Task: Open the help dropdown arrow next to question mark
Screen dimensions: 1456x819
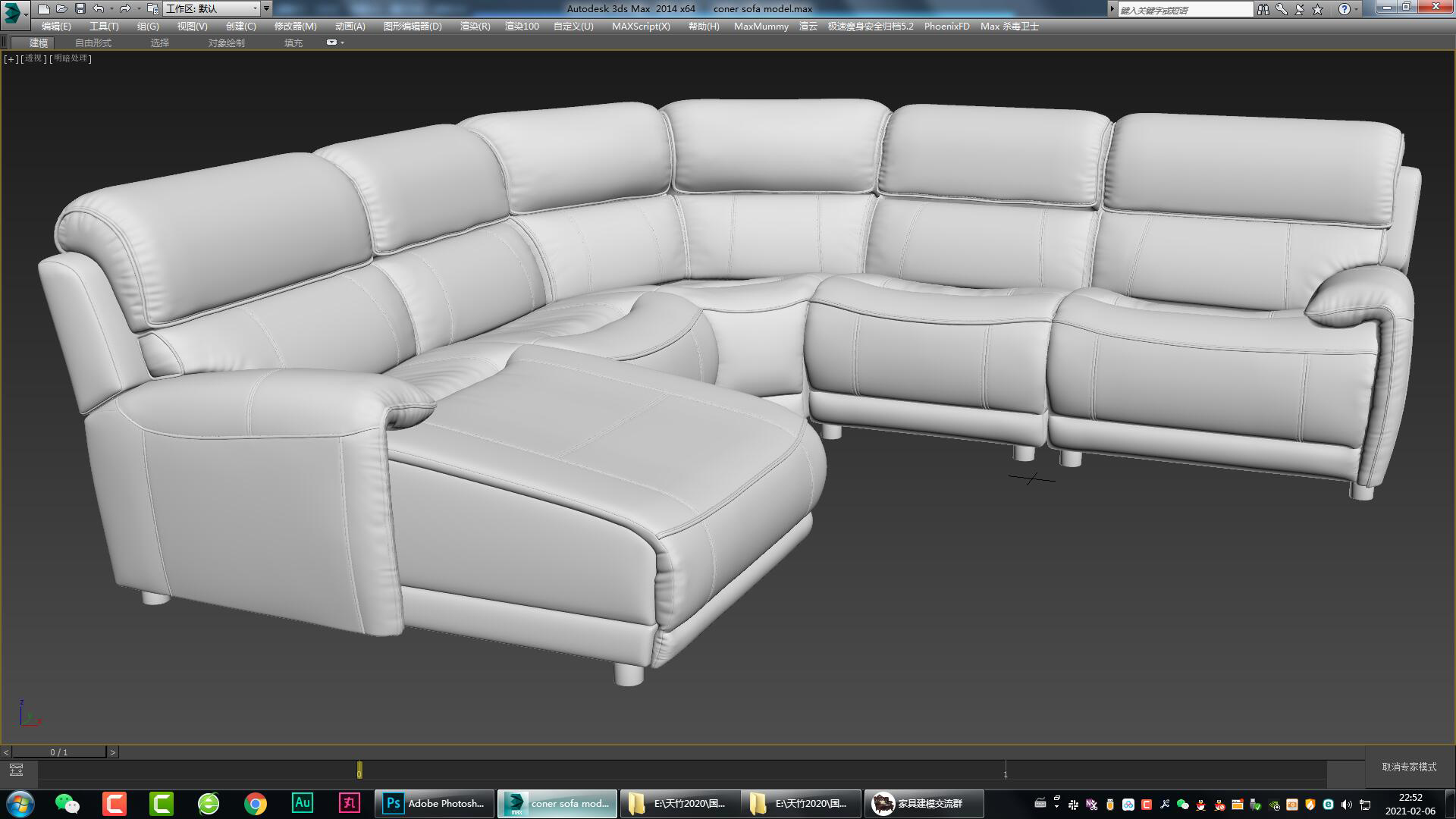Action: point(1356,9)
